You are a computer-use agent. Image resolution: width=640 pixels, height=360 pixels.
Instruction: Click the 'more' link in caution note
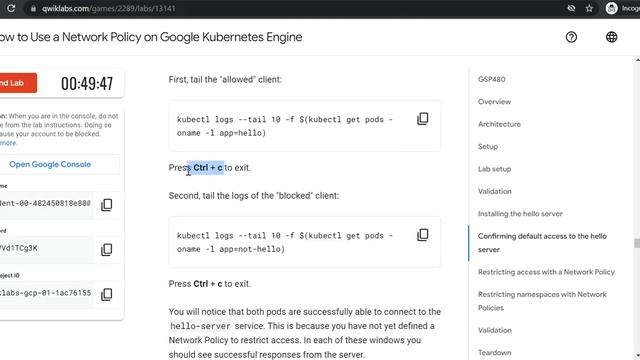pyautogui.click(x=8, y=143)
